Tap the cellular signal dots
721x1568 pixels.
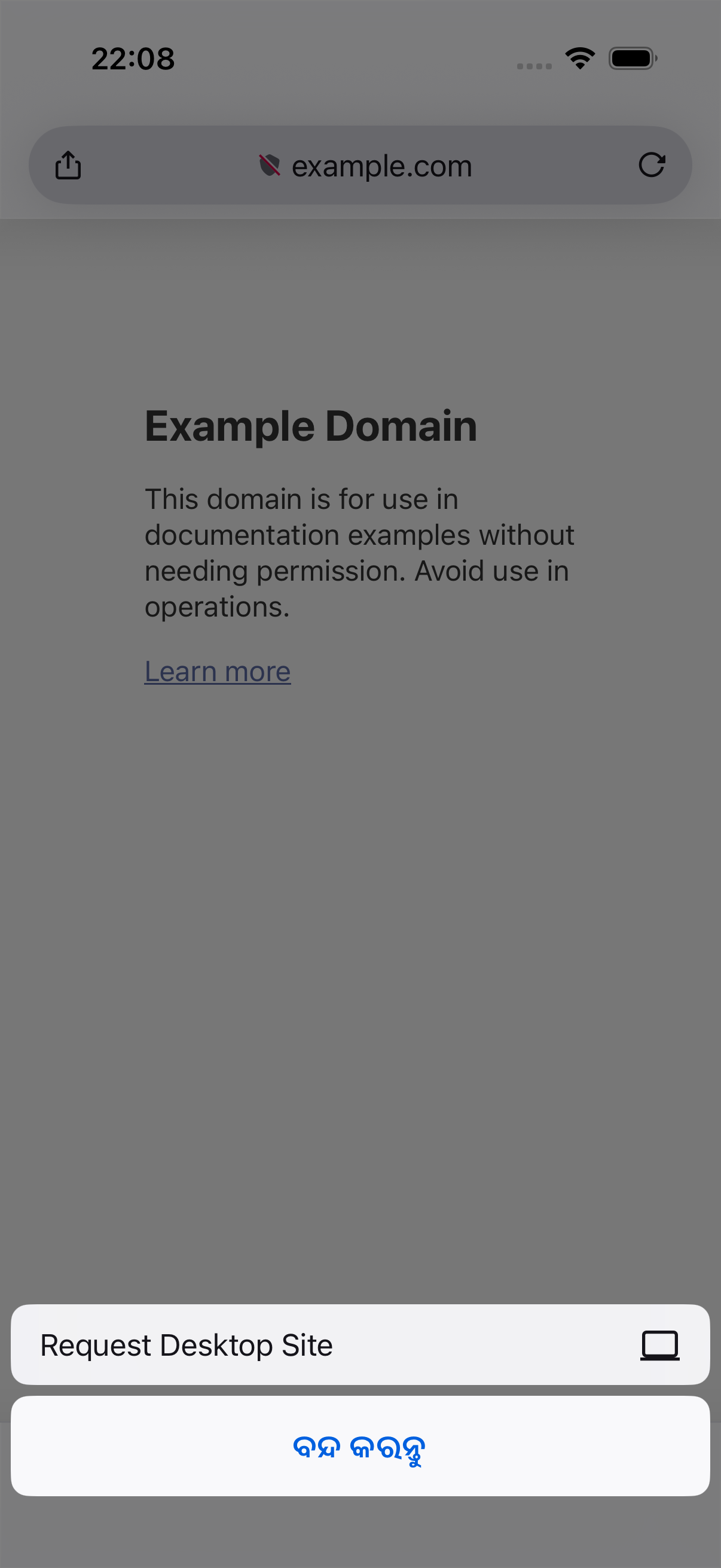tap(534, 66)
